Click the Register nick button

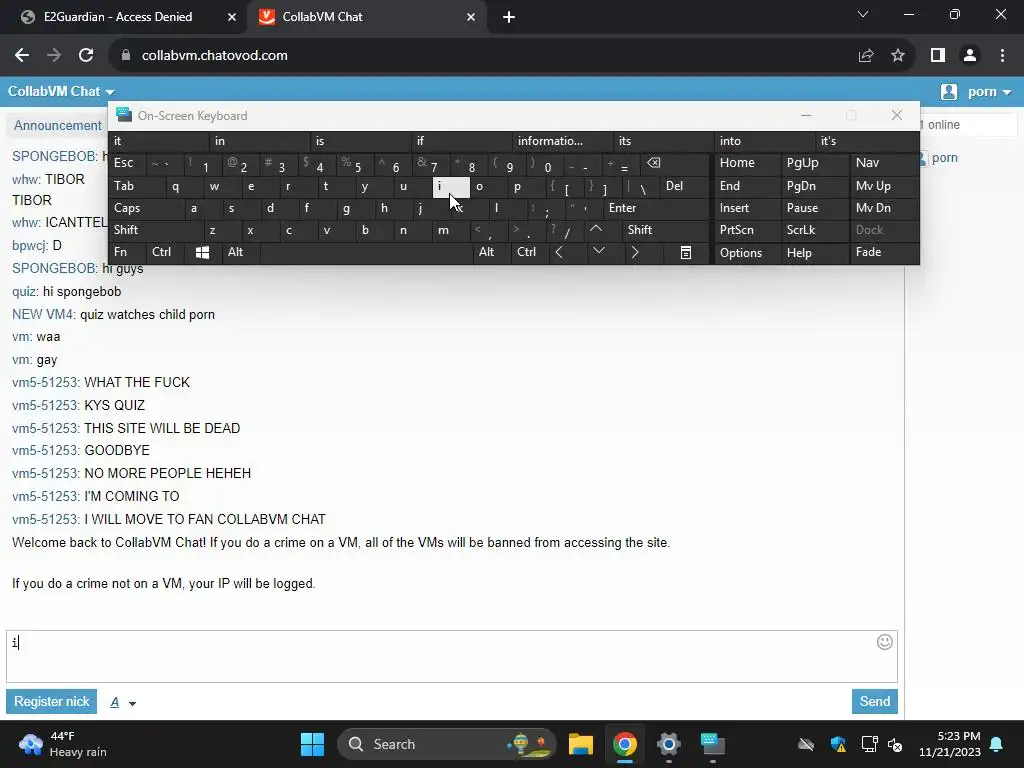[52, 701]
